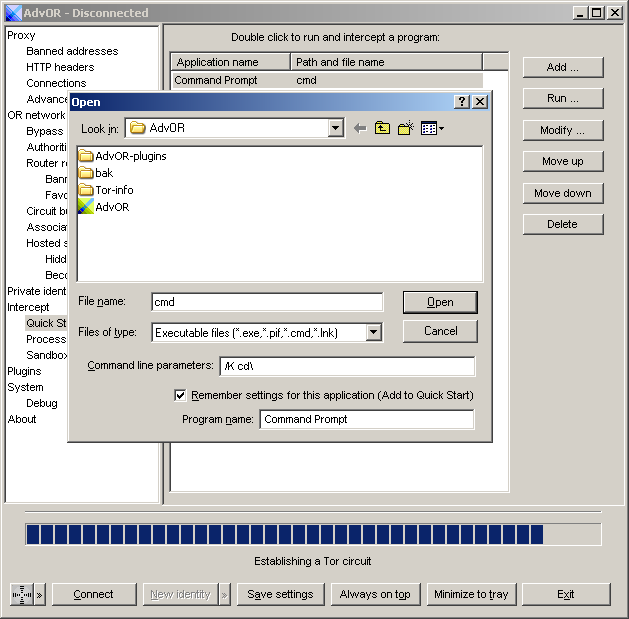Screen dimensions: 629x619
Task: Select Circuit build tree item
Action: click(x=47, y=211)
